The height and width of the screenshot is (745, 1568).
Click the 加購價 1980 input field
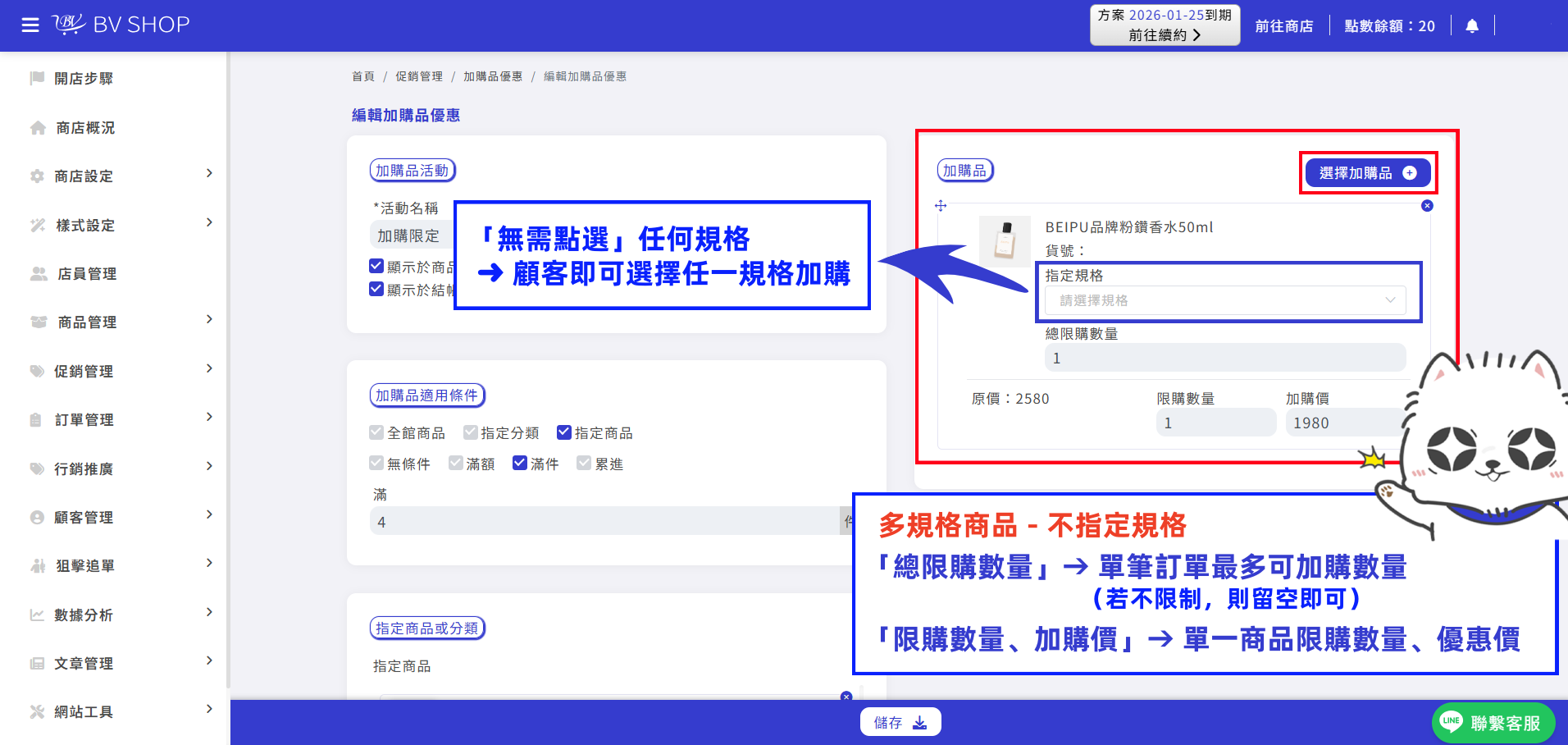click(x=1345, y=423)
